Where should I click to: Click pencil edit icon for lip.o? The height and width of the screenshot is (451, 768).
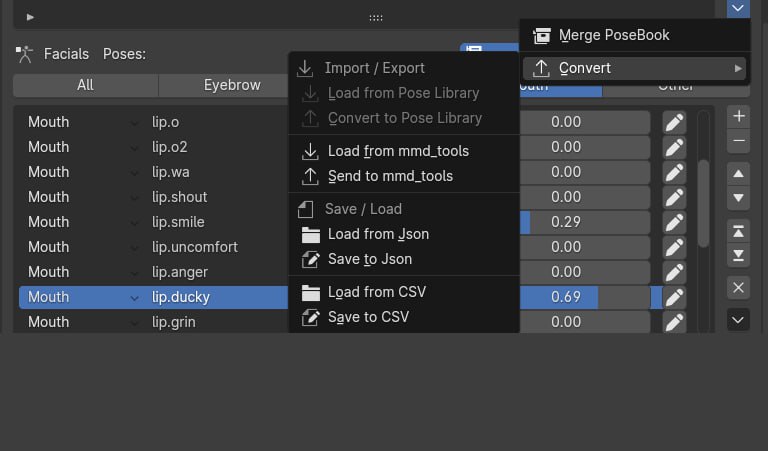(674, 122)
